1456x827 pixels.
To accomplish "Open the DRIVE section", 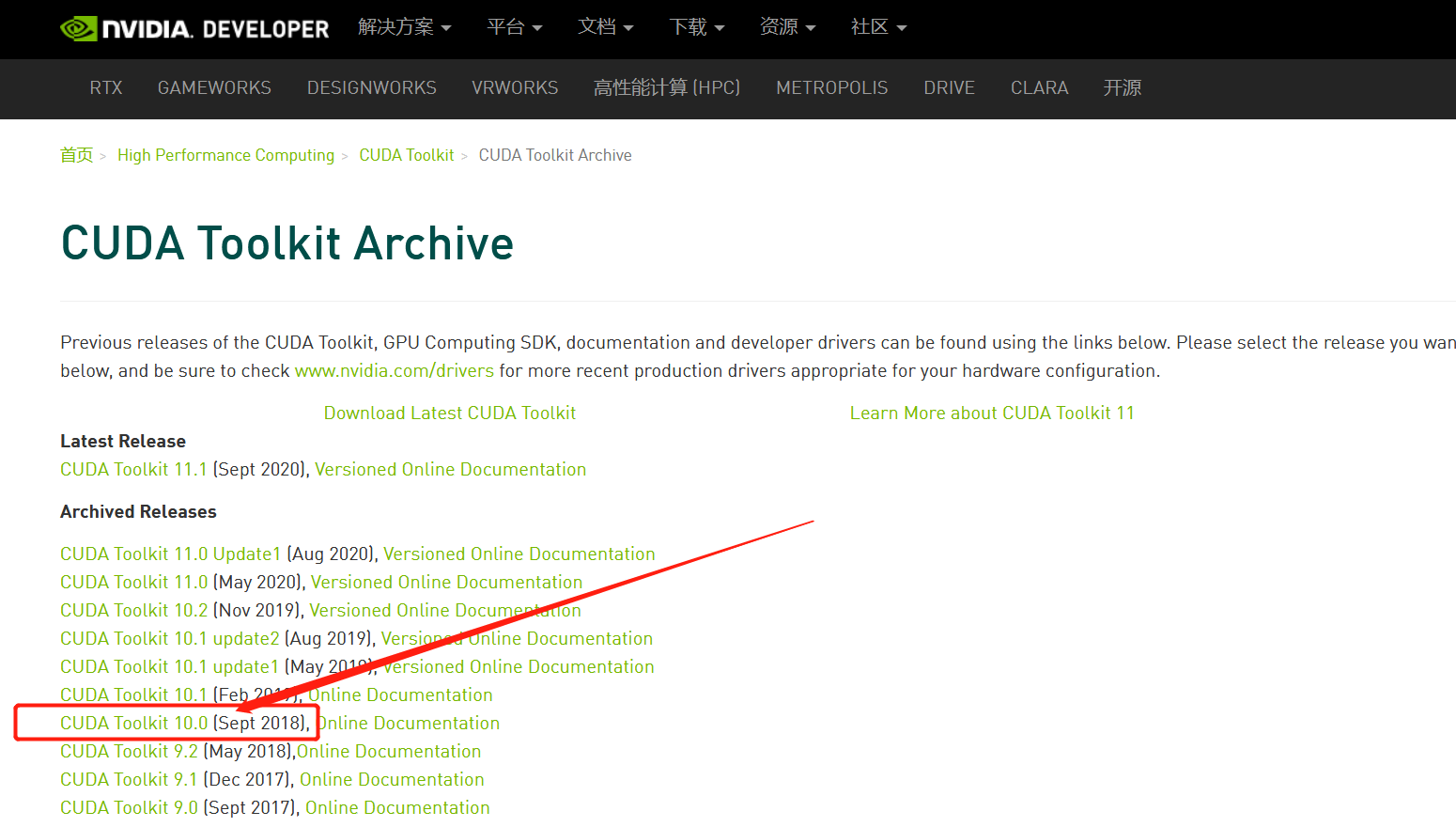I will click(949, 87).
